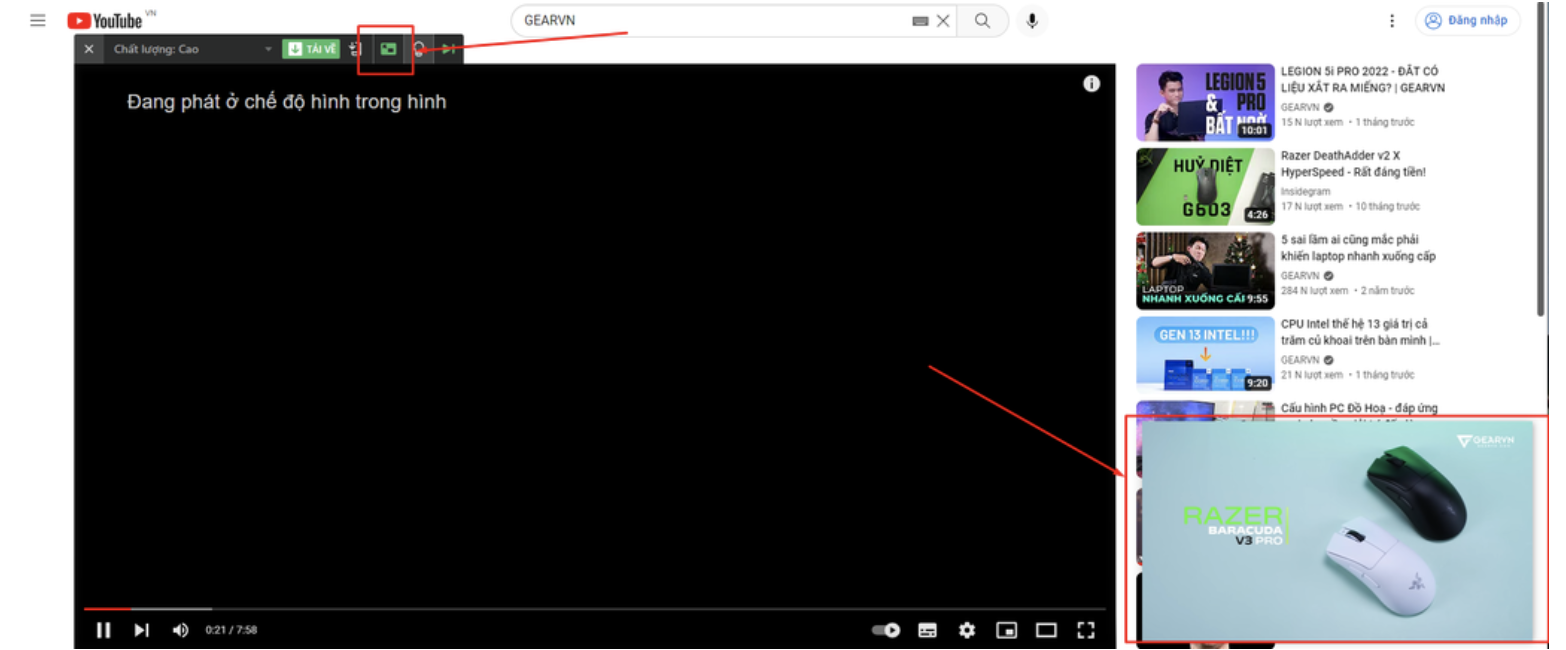The image size is (1566, 650).
Task: Open Razer DeathAdder v2 X HyperSpeed title
Action: point(1353,164)
